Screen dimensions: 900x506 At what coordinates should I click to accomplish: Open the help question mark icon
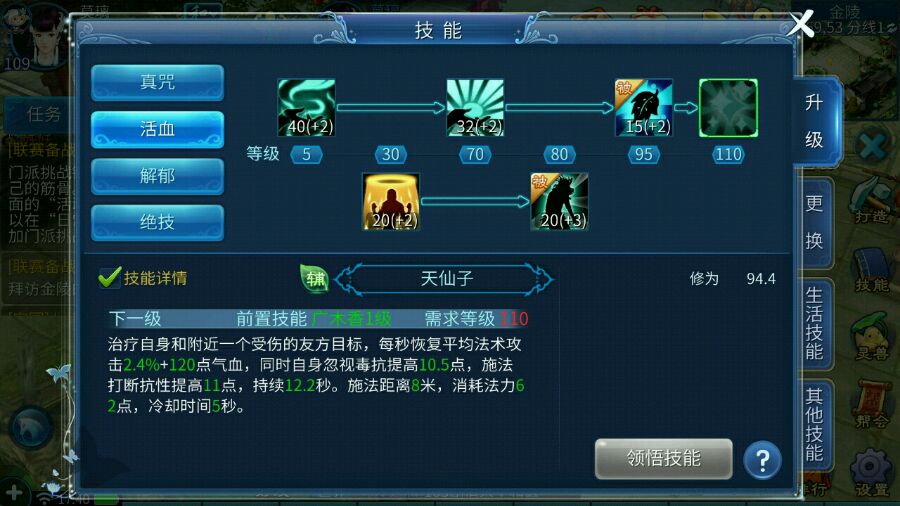click(x=762, y=460)
